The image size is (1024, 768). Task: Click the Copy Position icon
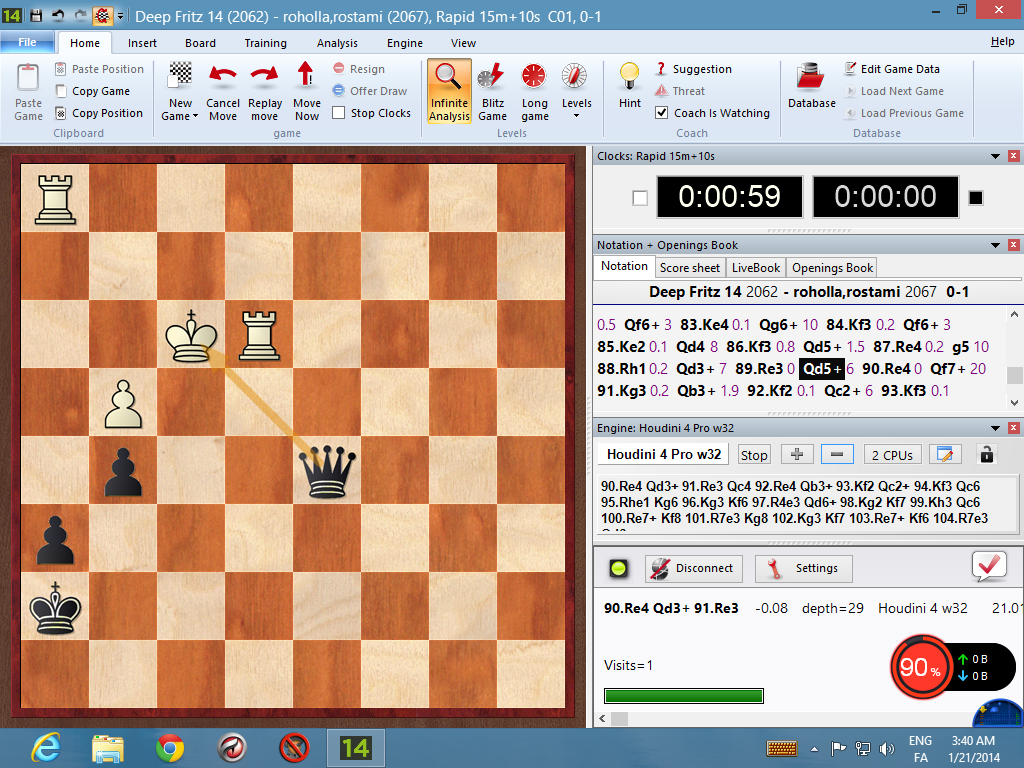pyautogui.click(x=61, y=113)
